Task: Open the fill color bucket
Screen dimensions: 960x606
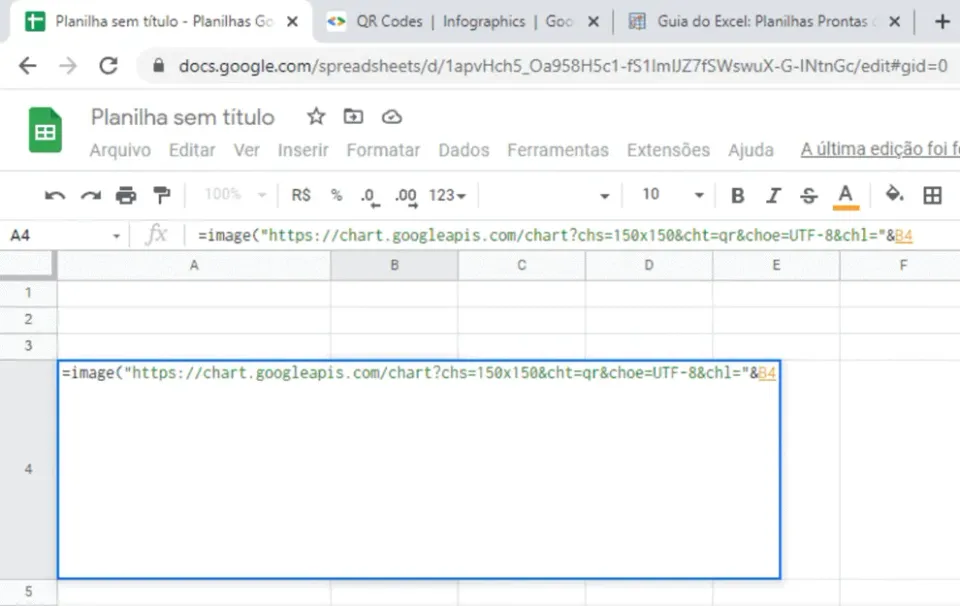Action: (x=894, y=195)
